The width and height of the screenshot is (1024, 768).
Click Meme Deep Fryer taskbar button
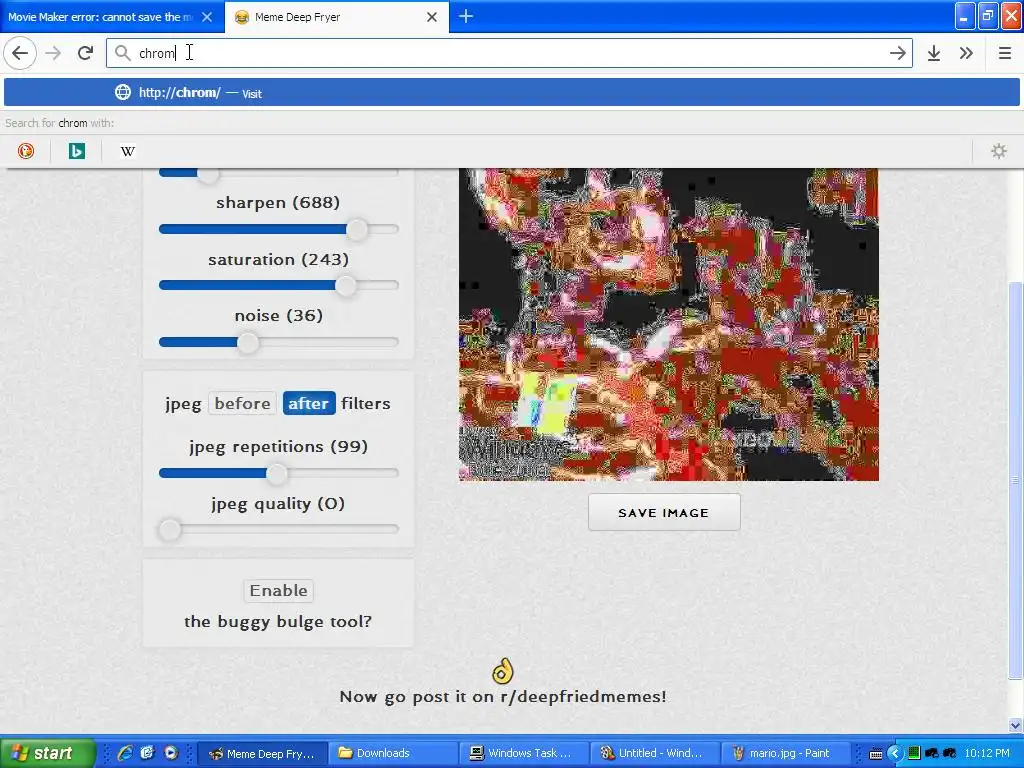[x=262, y=753]
